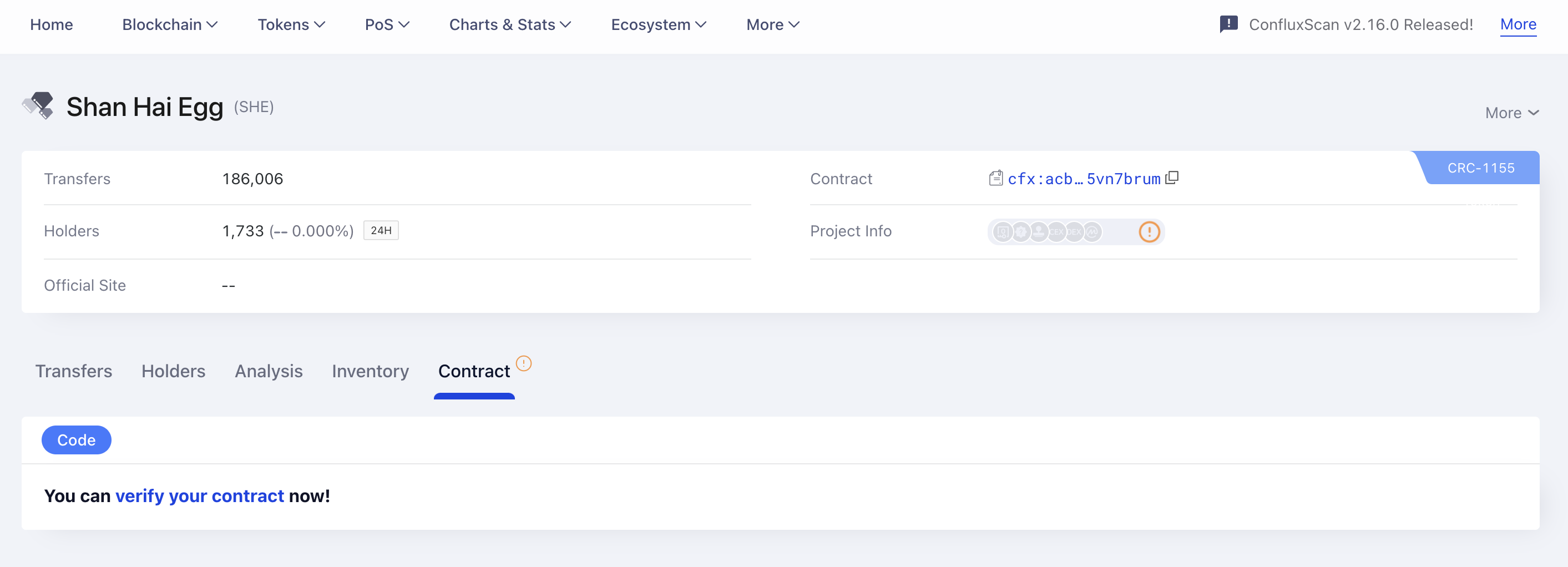The image size is (1568, 567).
Task: Click the DEX badge in Project Info
Action: (x=1074, y=232)
